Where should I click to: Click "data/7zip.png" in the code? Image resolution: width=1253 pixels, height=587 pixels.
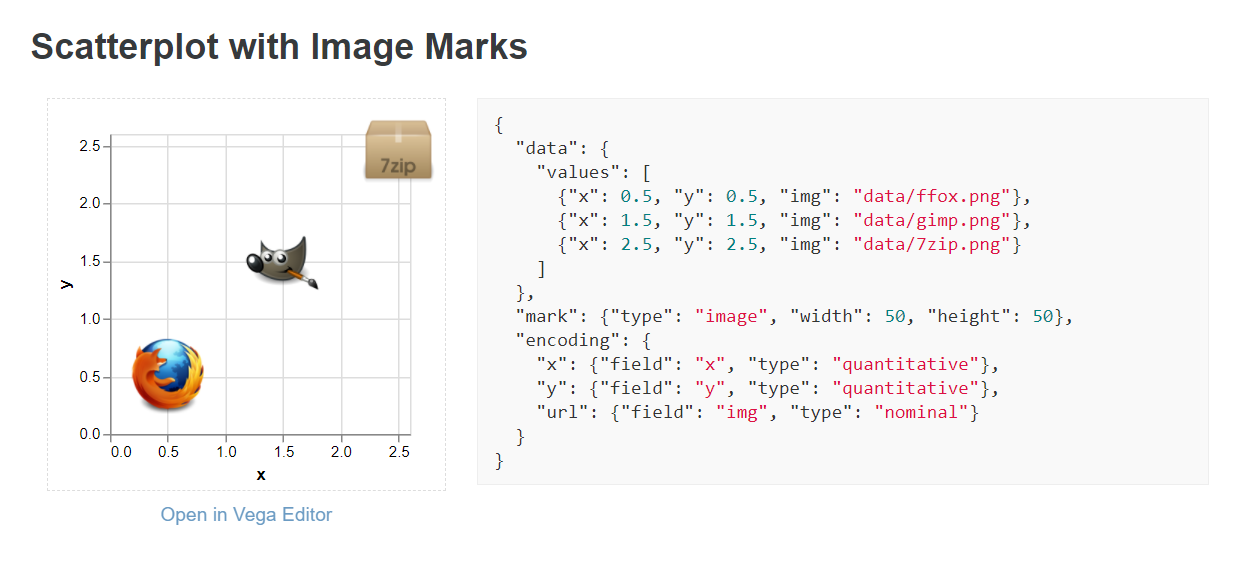933,244
